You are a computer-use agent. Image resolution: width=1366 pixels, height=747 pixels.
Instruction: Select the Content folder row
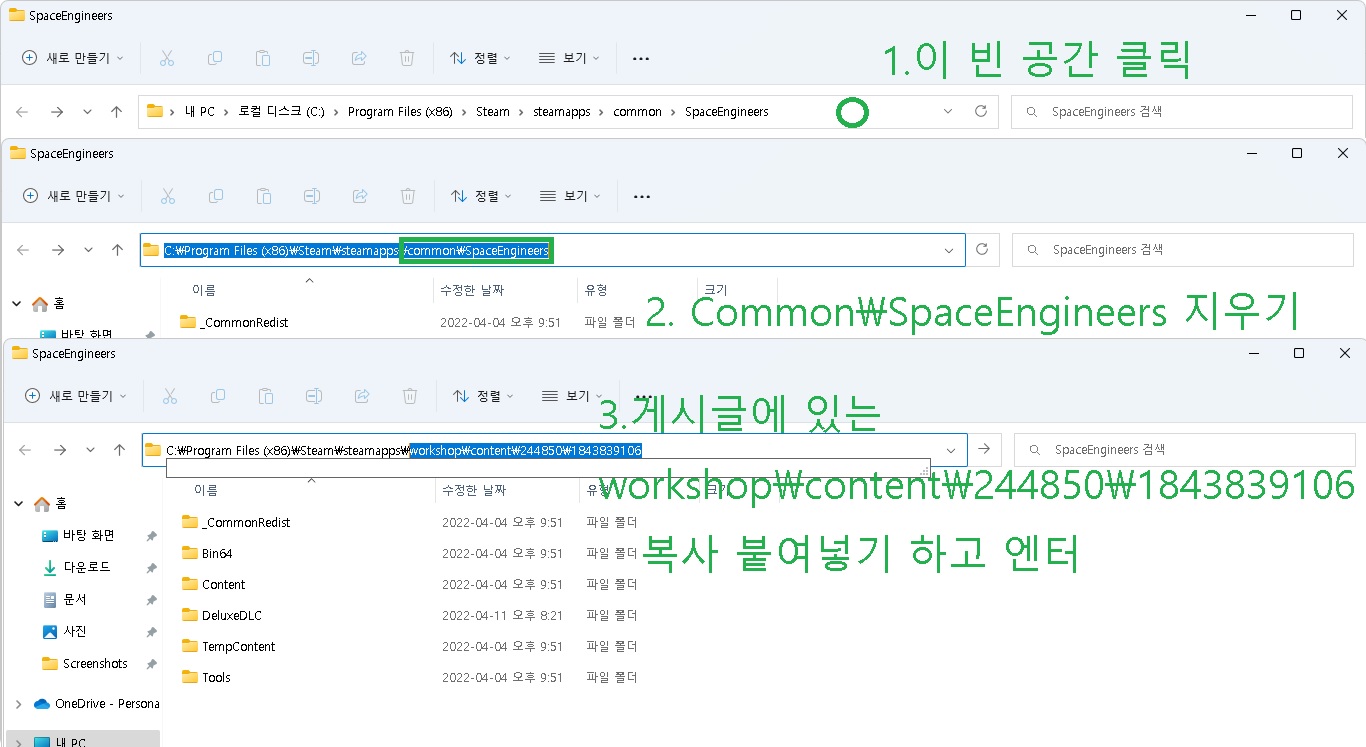[x=410, y=584]
